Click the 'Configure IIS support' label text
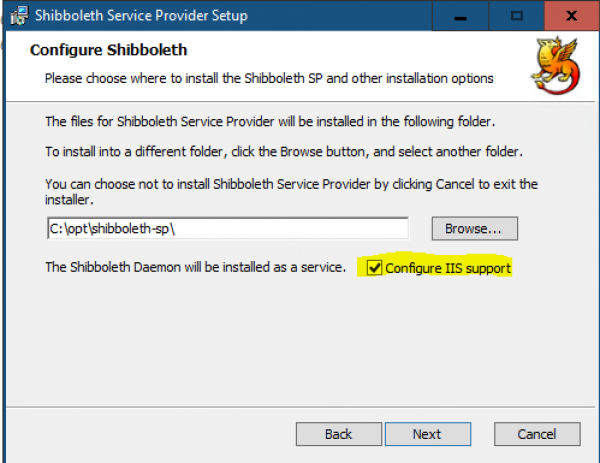600x463 pixels. click(x=448, y=268)
